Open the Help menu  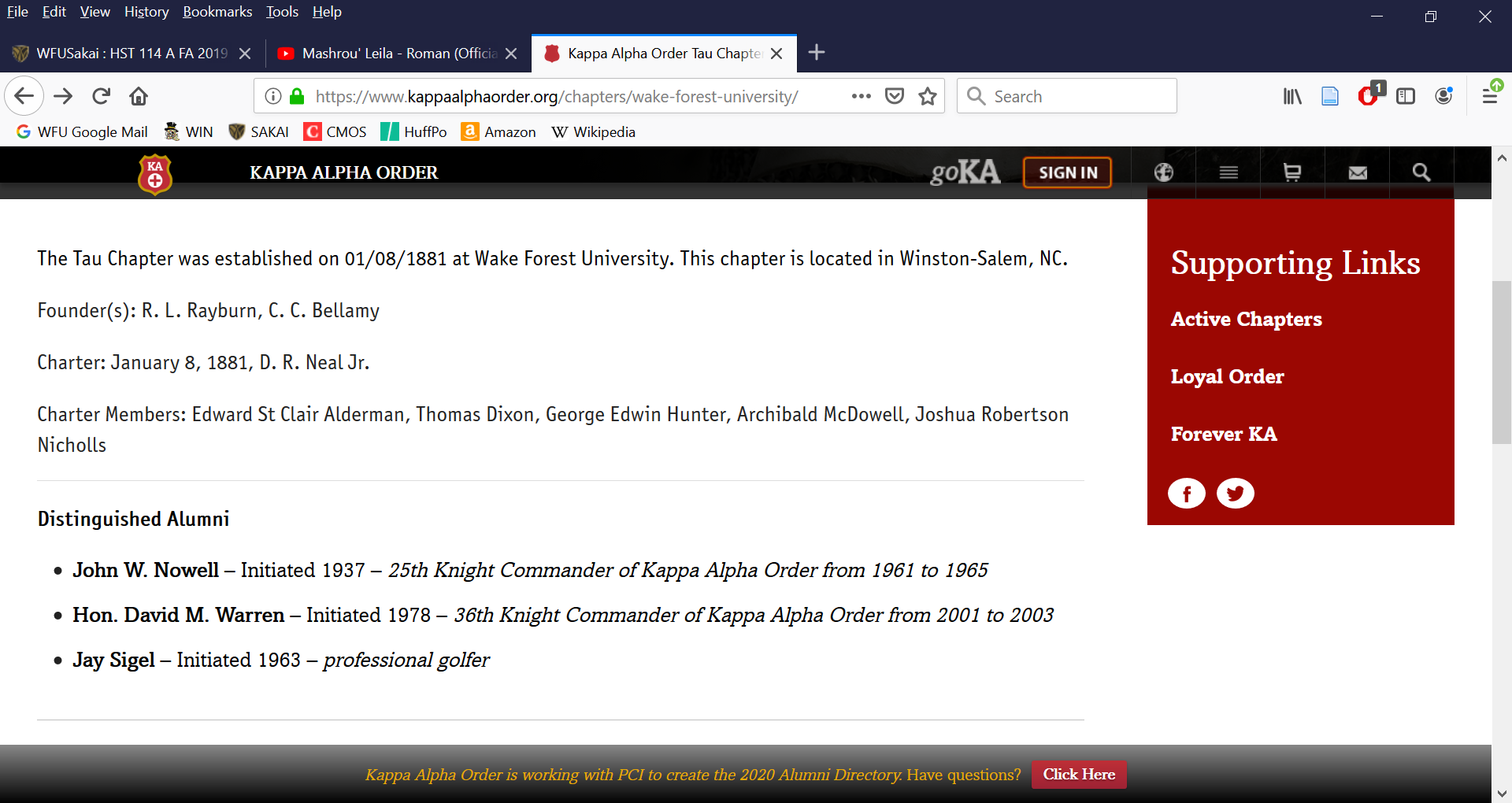coord(327,12)
